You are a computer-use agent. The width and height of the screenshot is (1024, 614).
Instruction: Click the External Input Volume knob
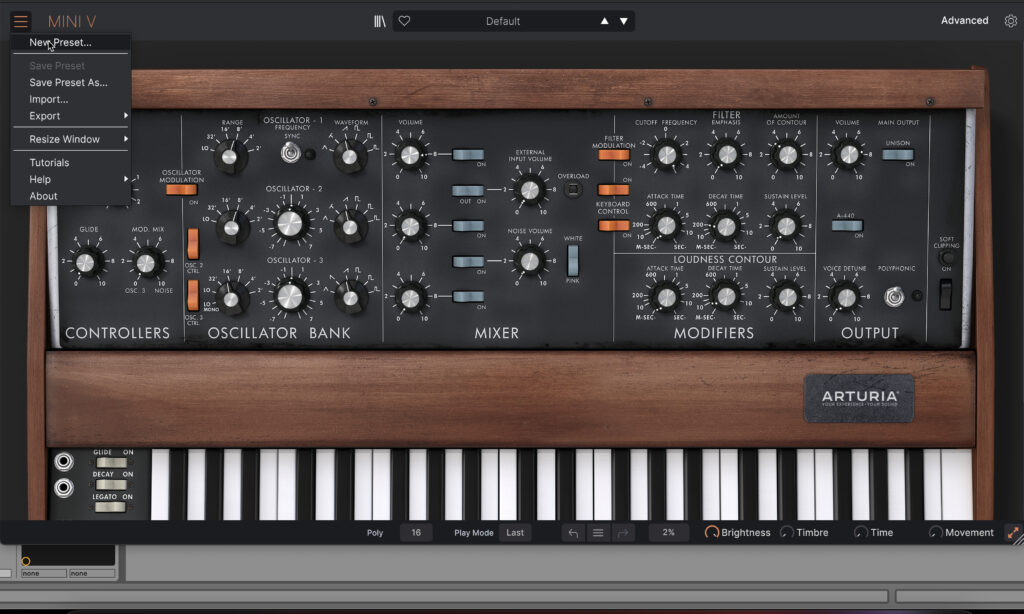point(530,189)
